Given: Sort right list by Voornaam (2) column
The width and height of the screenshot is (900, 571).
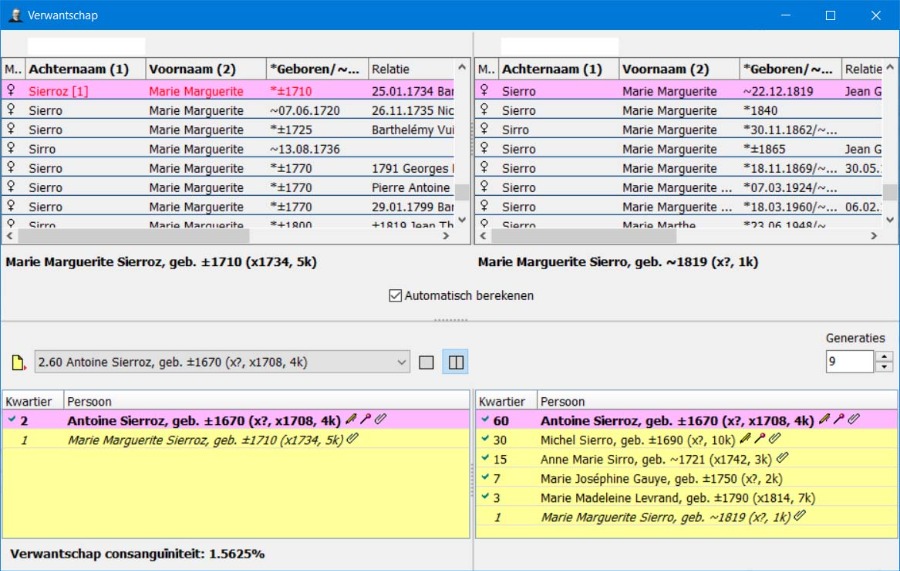Looking at the screenshot, I should [x=678, y=69].
